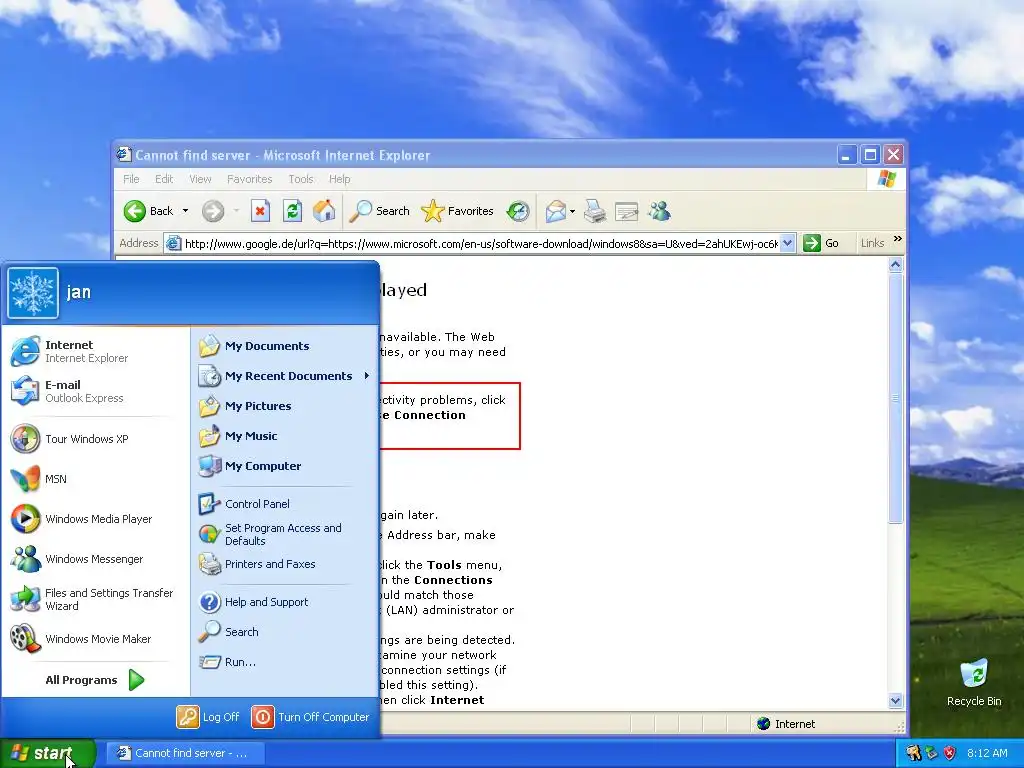Launch Internet Explorer from Start menu
1024x768 pixels.
click(x=94, y=351)
